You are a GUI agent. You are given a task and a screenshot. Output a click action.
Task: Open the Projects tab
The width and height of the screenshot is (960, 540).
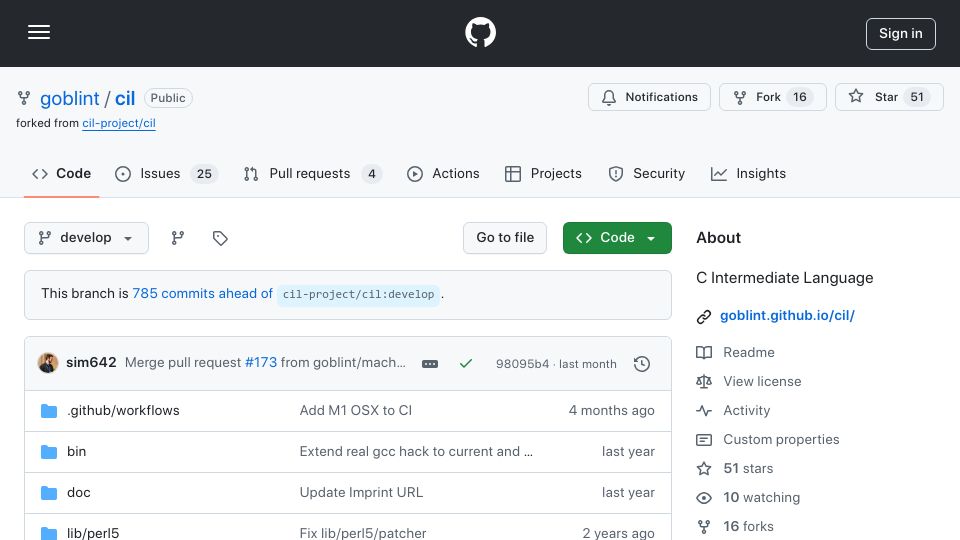(x=543, y=174)
